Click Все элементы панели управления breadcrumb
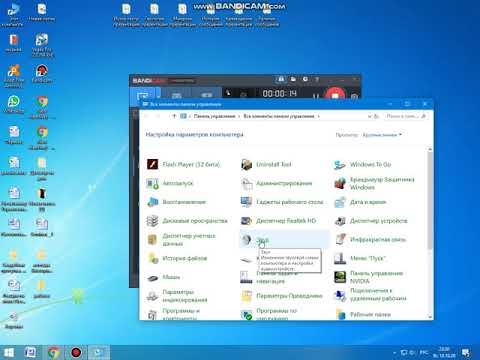 pyautogui.click(x=279, y=116)
